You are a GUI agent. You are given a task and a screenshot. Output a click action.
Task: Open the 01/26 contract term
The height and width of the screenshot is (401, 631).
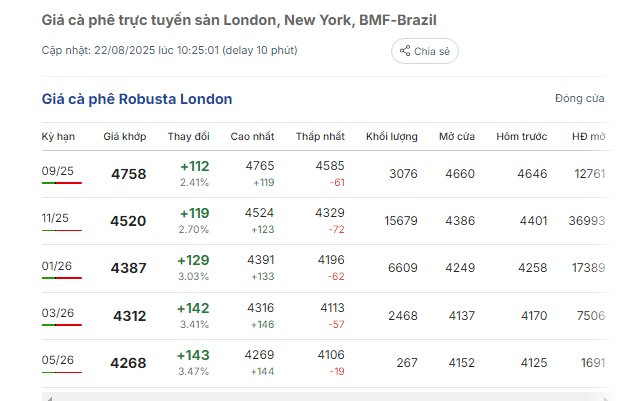coord(57,266)
